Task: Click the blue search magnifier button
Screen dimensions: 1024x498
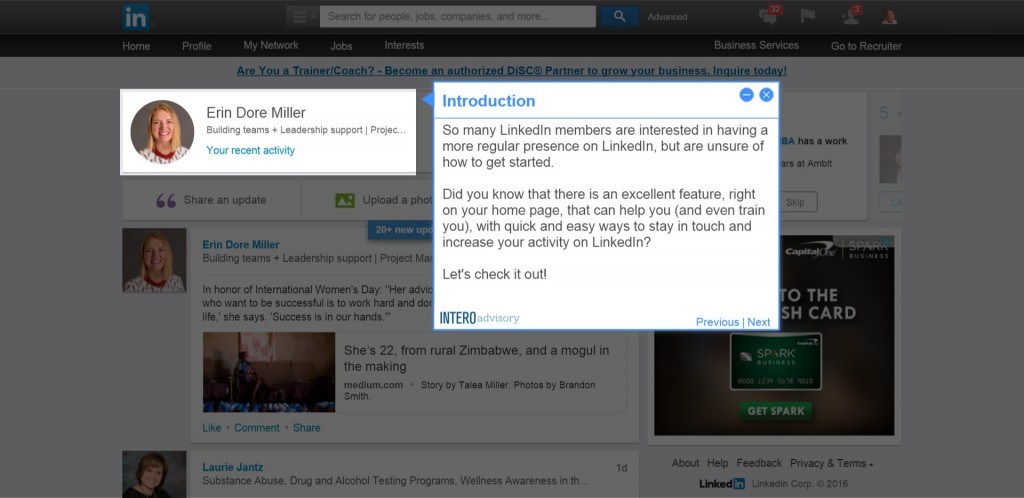Action: [x=620, y=16]
